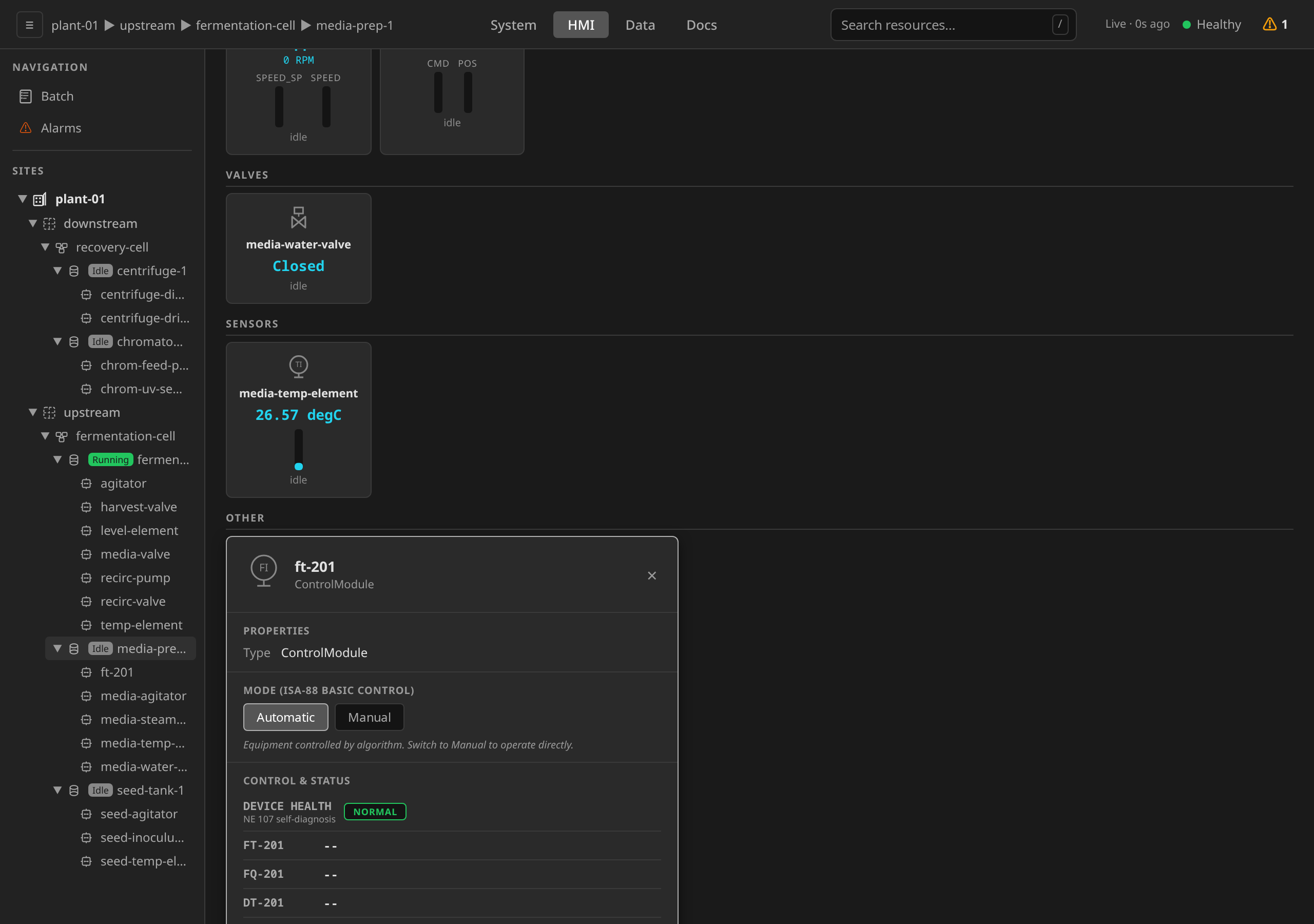1314x924 pixels.
Task: Open the Docs tab
Action: point(702,25)
